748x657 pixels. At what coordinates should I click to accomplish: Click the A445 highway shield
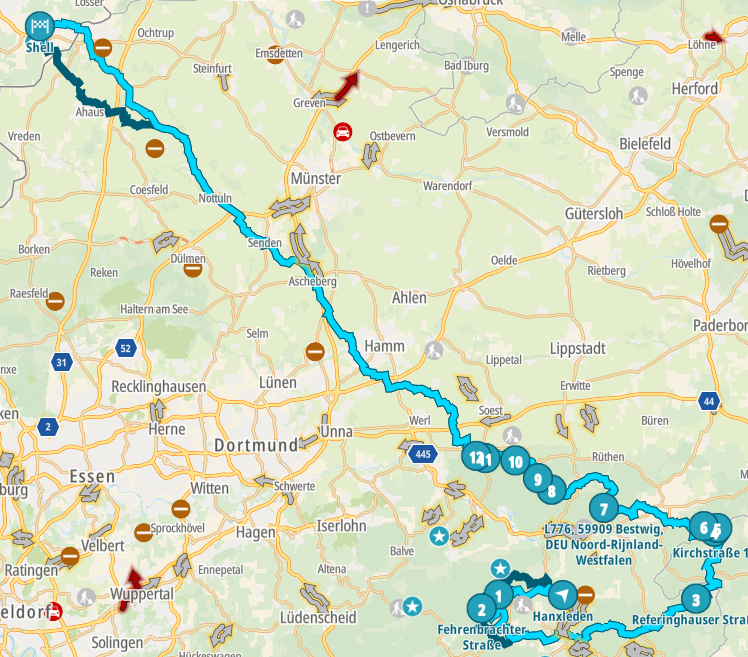(x=423, y=454)
